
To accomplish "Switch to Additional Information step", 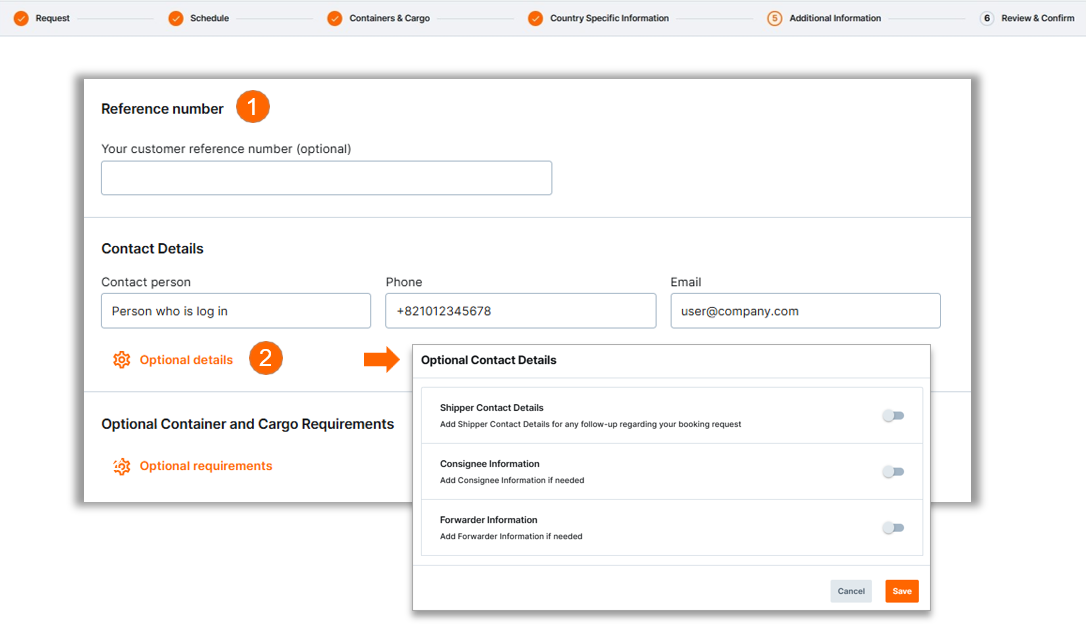I will [x=835, y=18].
